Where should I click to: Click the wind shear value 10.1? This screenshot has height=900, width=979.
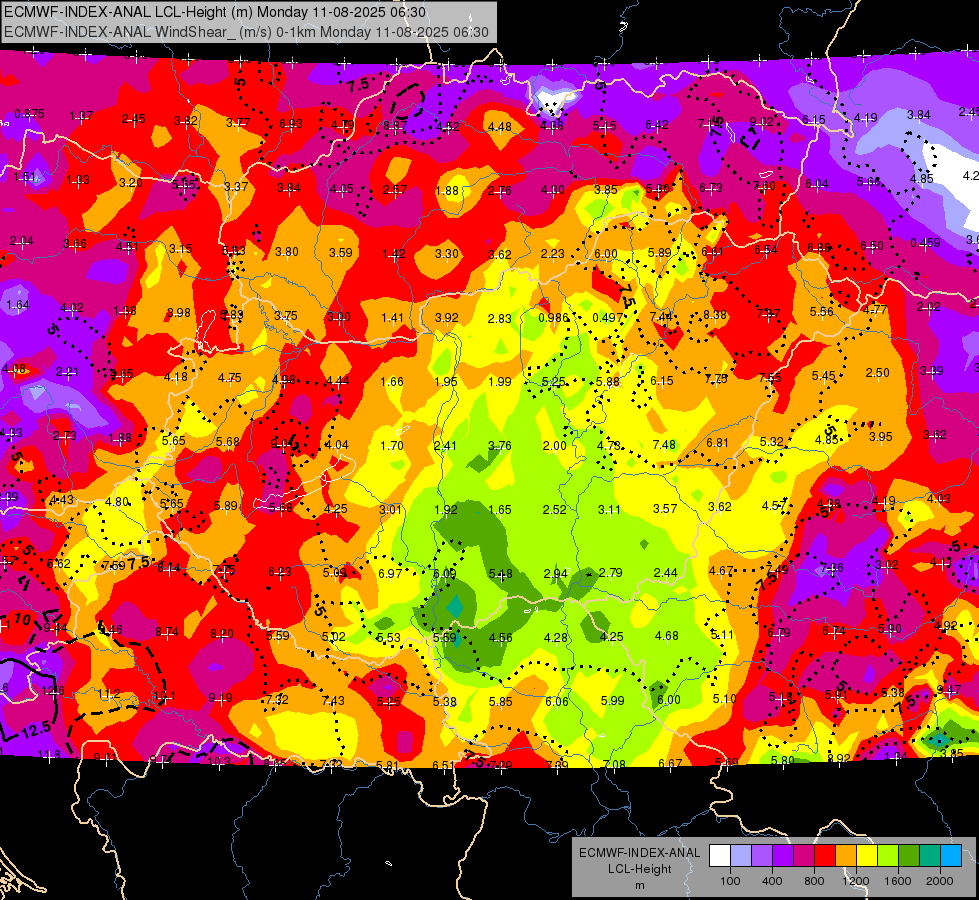click(x=164, y=696)
